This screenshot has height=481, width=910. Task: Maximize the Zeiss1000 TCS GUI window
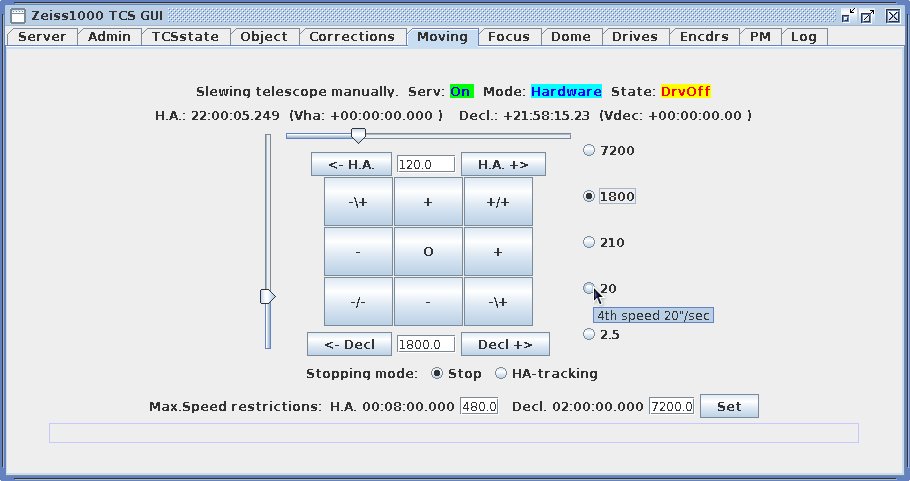(868, 16)
